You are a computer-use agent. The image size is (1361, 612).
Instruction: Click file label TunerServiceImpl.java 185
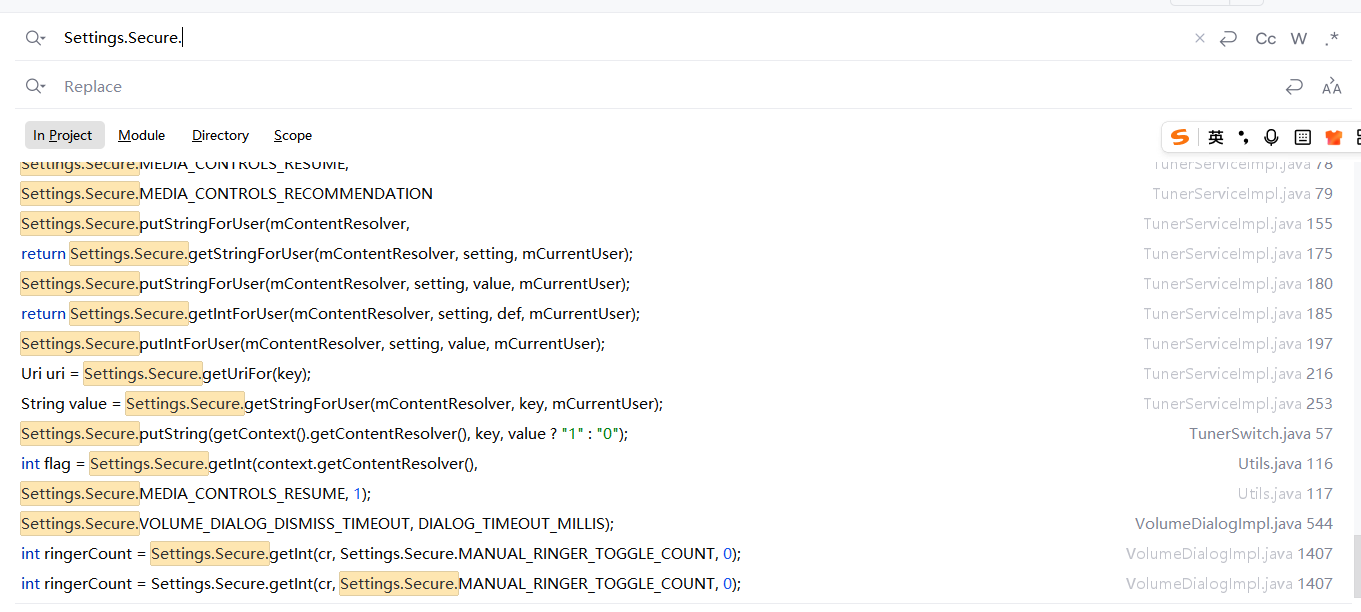coord(1238,313)
